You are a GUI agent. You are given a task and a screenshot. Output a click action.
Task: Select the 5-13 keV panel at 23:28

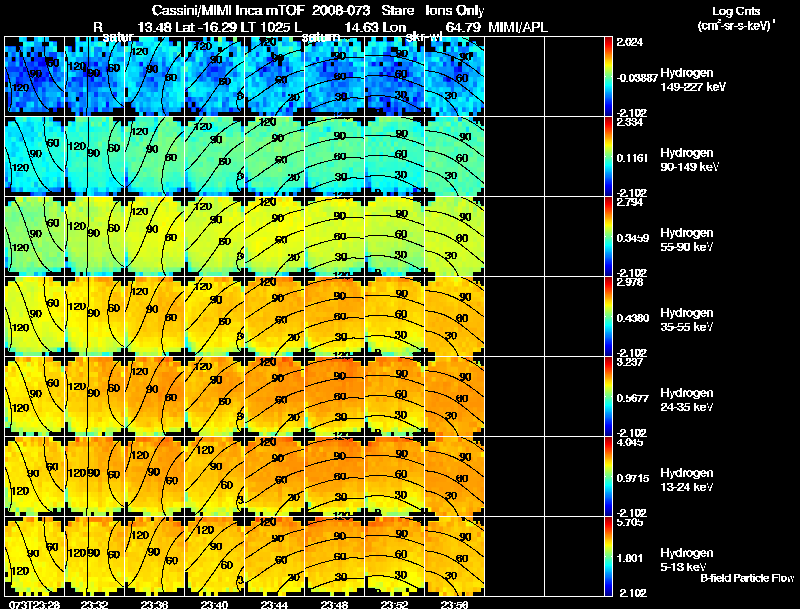(35, 556)
